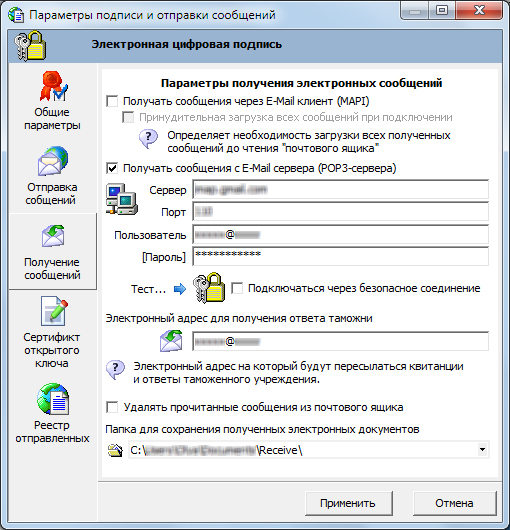This screenshot has height=530, width=510.
Task: Enable connecting through secure connection checkbox
Action: pyautogui.click(x=237, y=288)
